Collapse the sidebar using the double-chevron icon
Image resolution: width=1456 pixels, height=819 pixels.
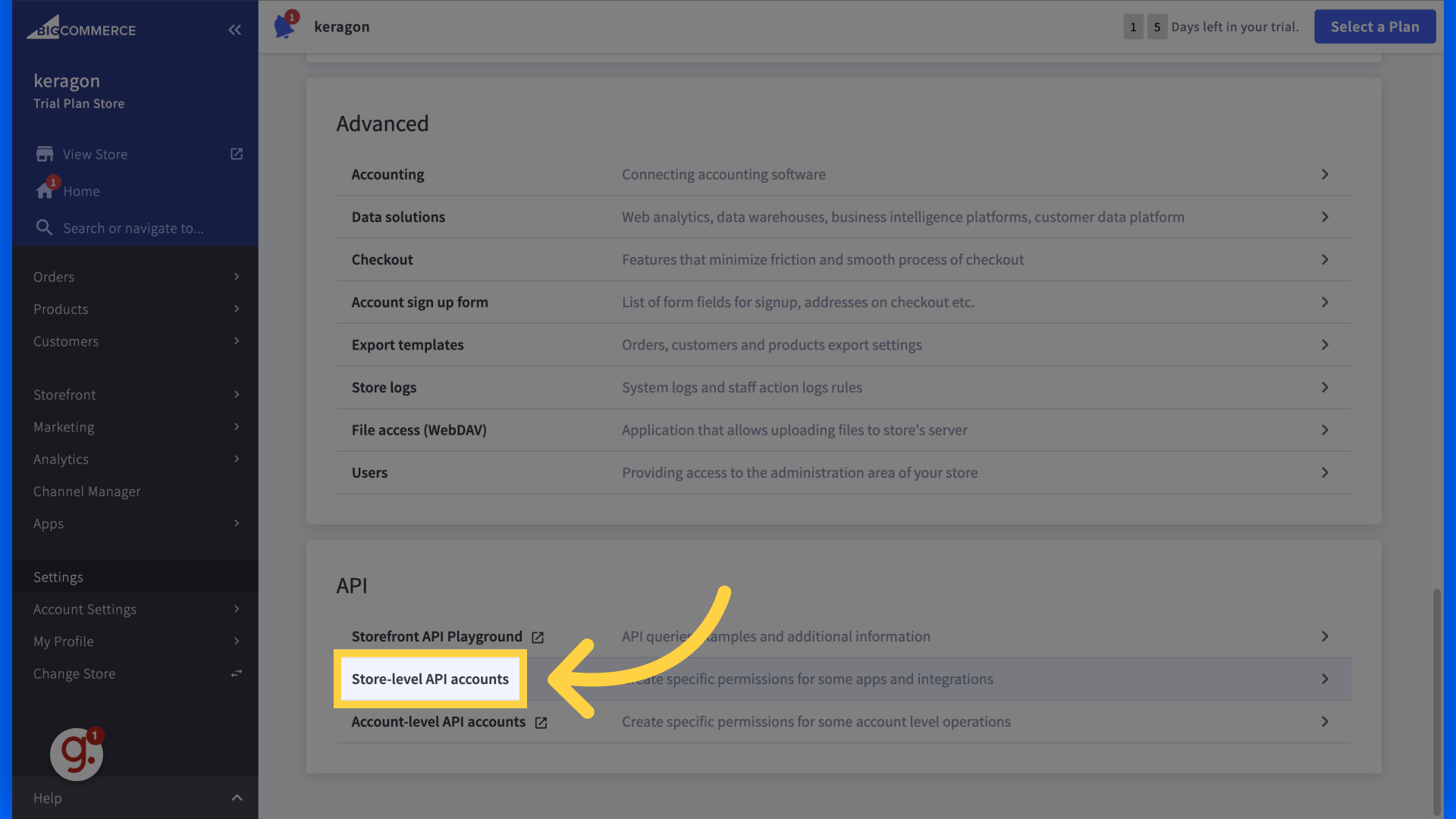(x=234, y=30)
